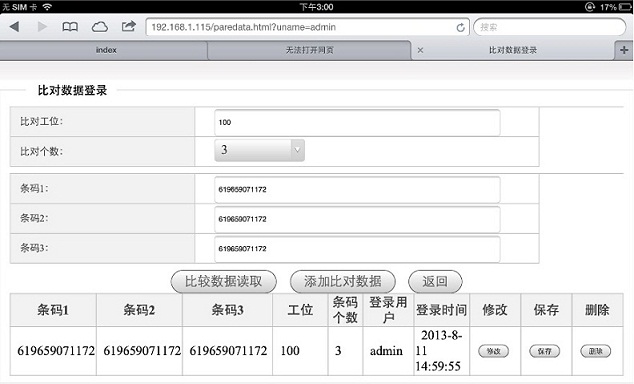
Task: Open the iCloud tabs cloud icon
Action: point(99,27)
